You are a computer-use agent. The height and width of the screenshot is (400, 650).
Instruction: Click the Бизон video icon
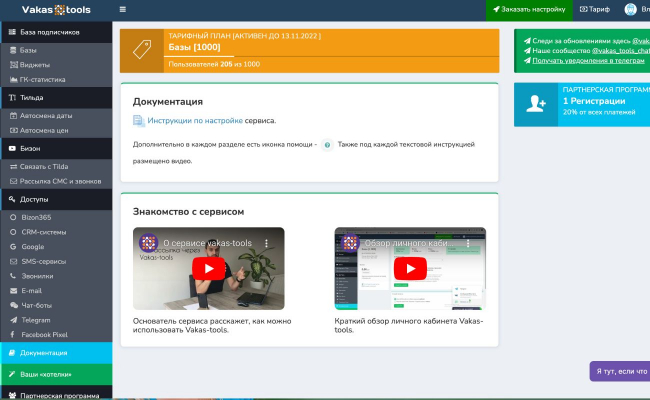(12, 148)
